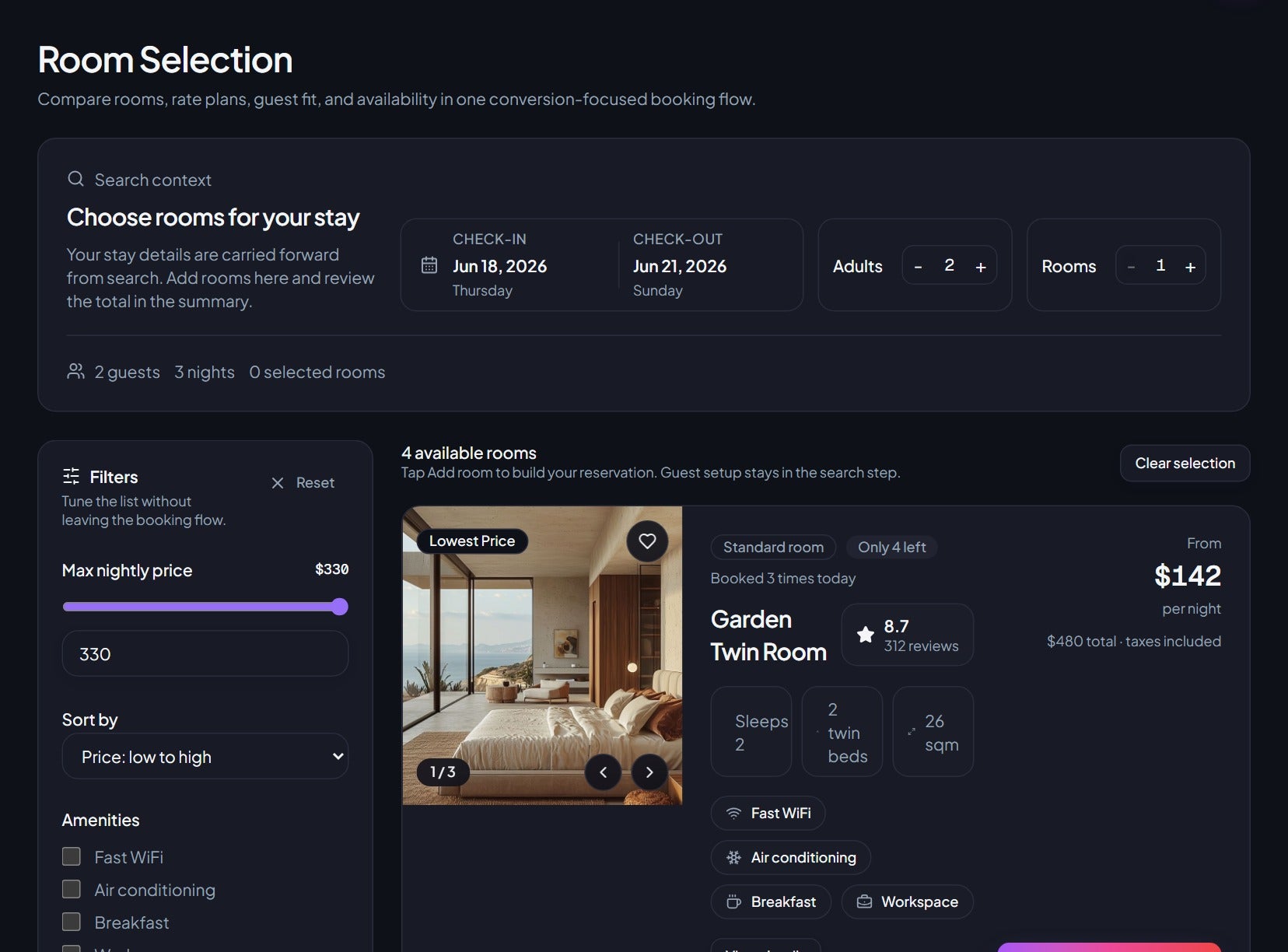The width and height of the screenshot is (1288, 952).
Task: Show next room photo arrow
Action: point(649,772)
